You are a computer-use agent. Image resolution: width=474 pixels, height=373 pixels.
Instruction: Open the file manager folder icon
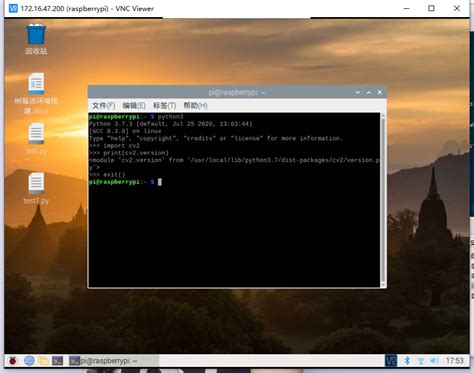click(43, 360)
